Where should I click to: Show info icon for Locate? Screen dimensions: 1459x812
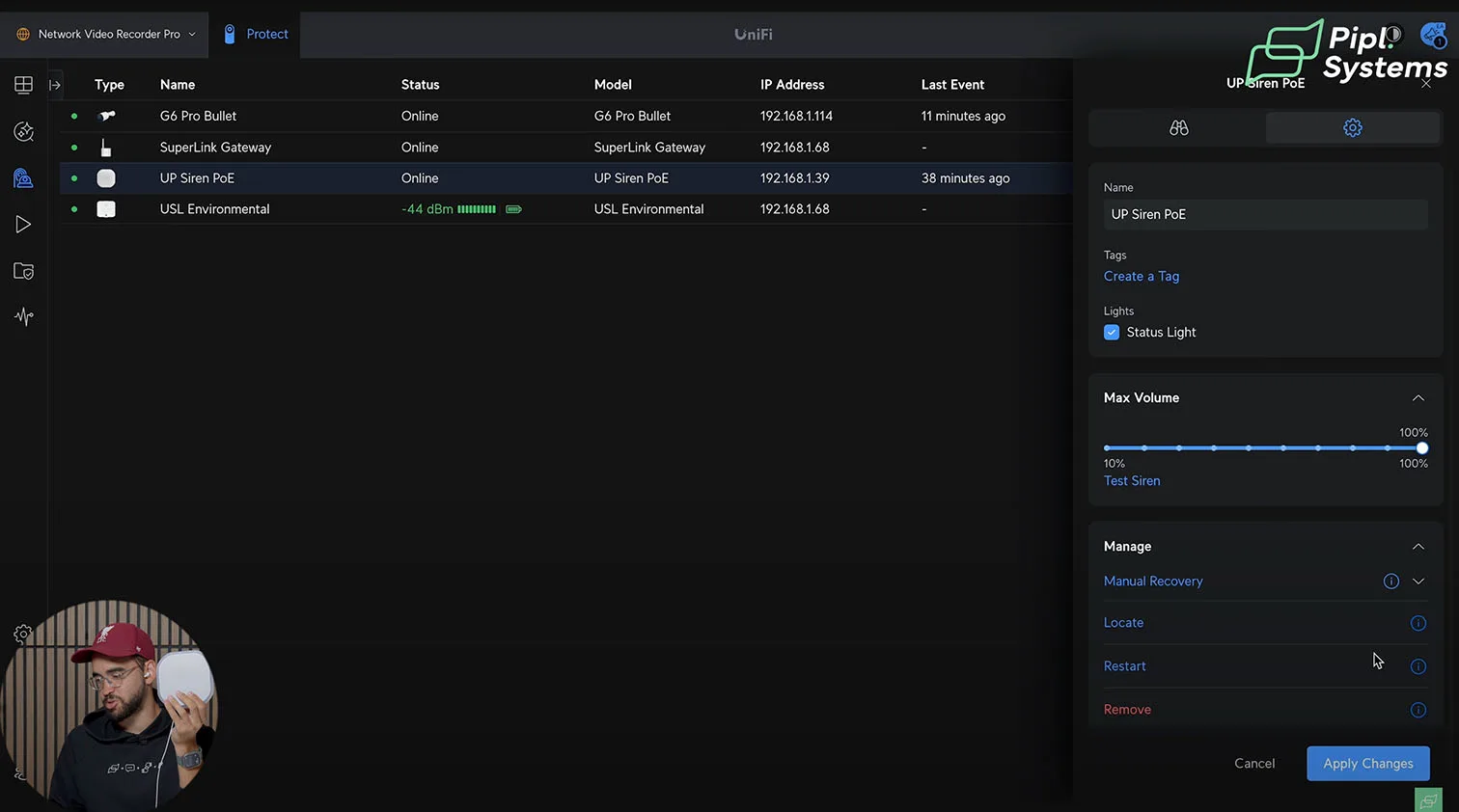pos(1418,623)
